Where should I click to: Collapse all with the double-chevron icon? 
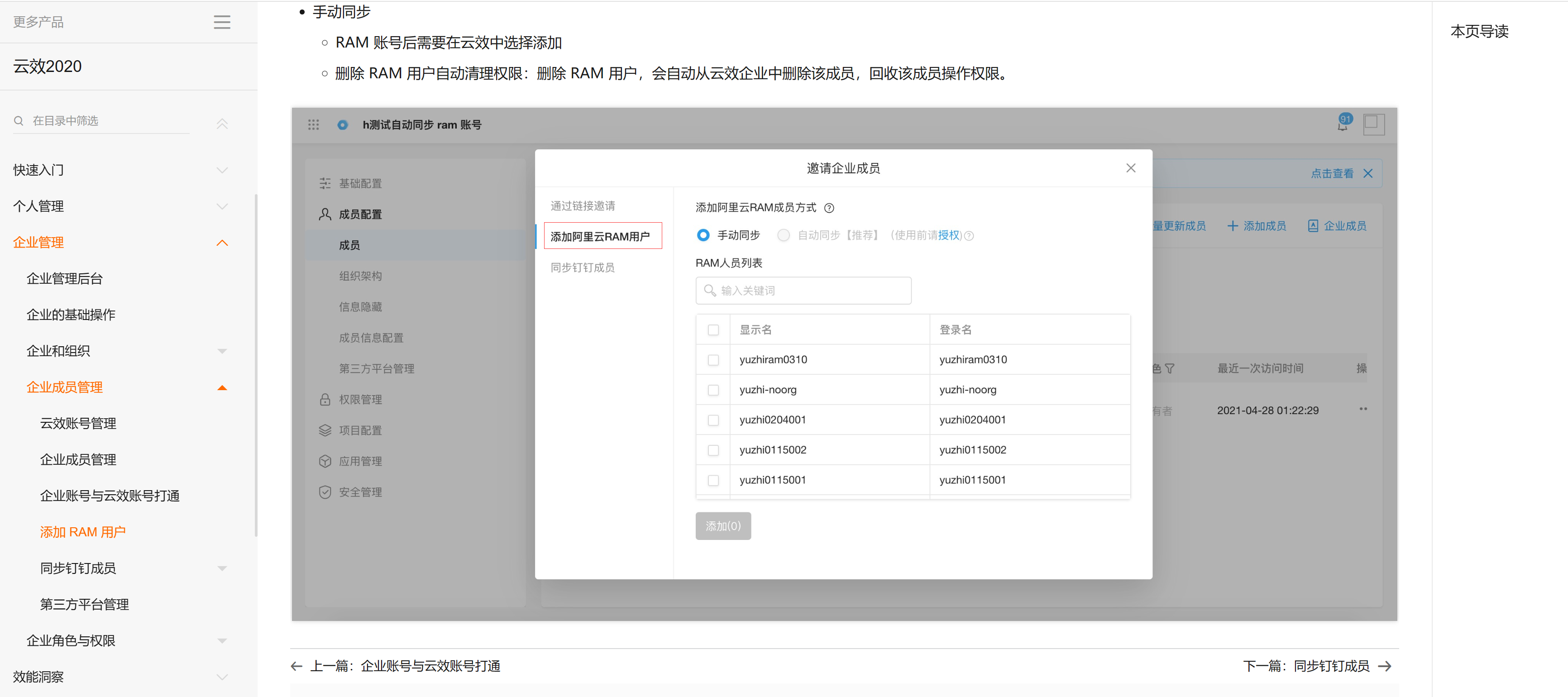click(x=222, y=124)
